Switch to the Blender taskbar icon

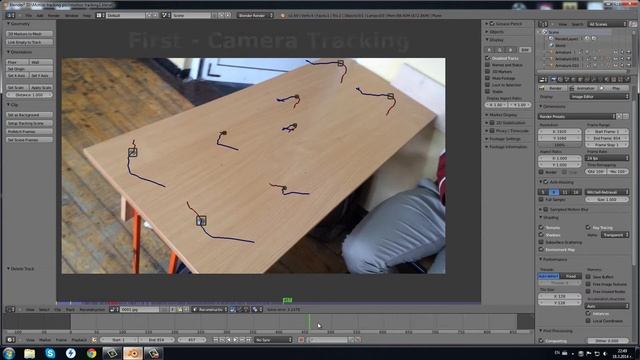pyautogui.click(x=133, y=353)
